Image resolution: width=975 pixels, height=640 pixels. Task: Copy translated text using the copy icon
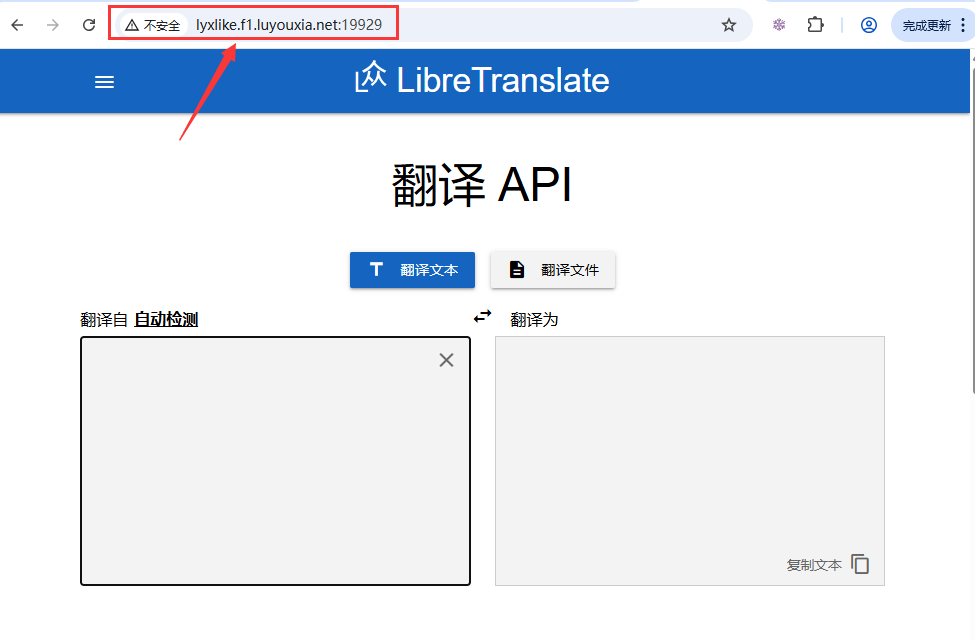tap(861, 563)
